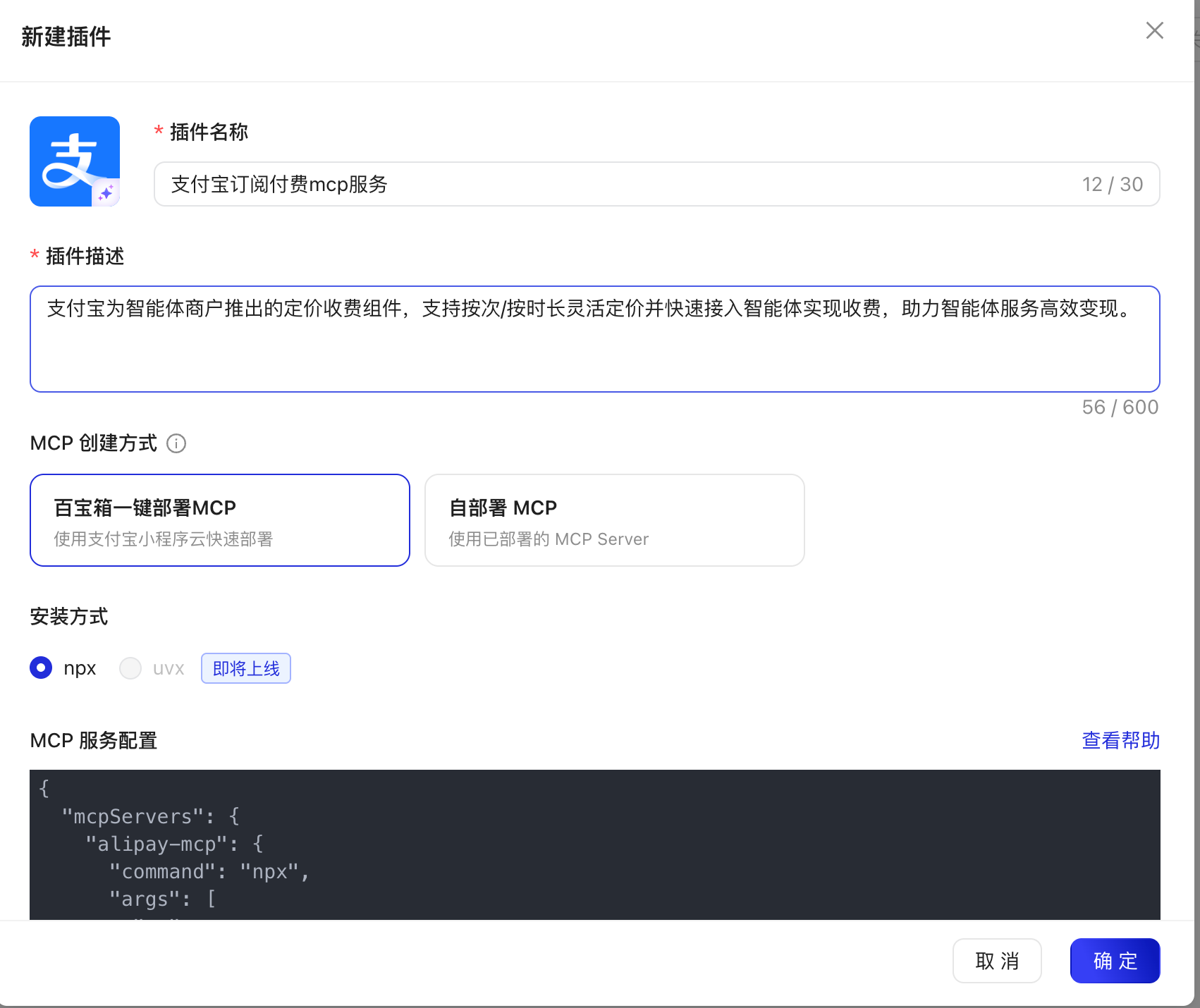The image size is (1200, 1008).
Task: Select 百宝箱一键部署MCP creation option
Action: pos(220,520)
